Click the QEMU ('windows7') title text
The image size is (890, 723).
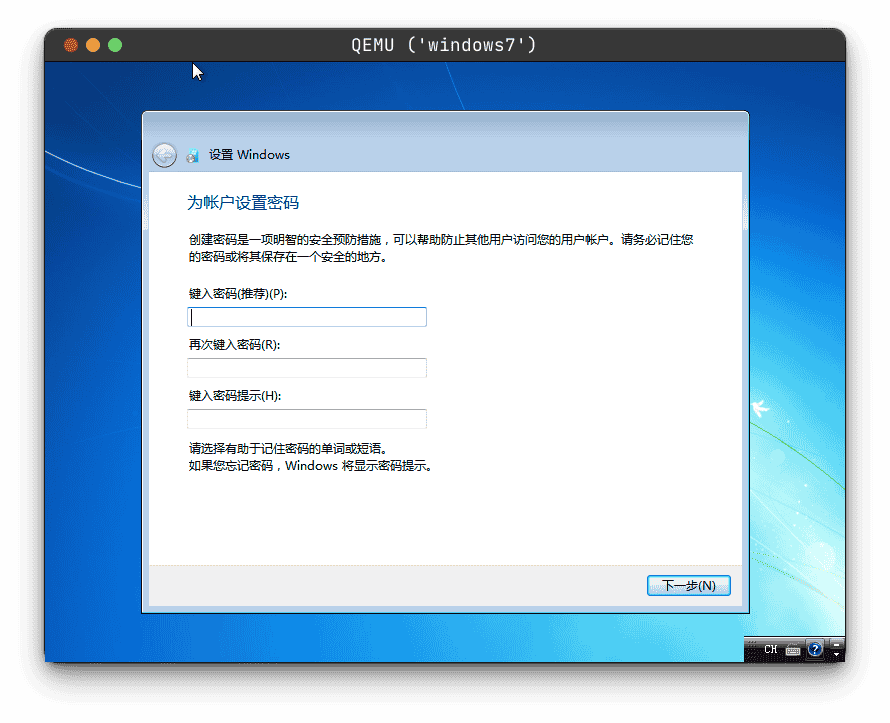444,45
